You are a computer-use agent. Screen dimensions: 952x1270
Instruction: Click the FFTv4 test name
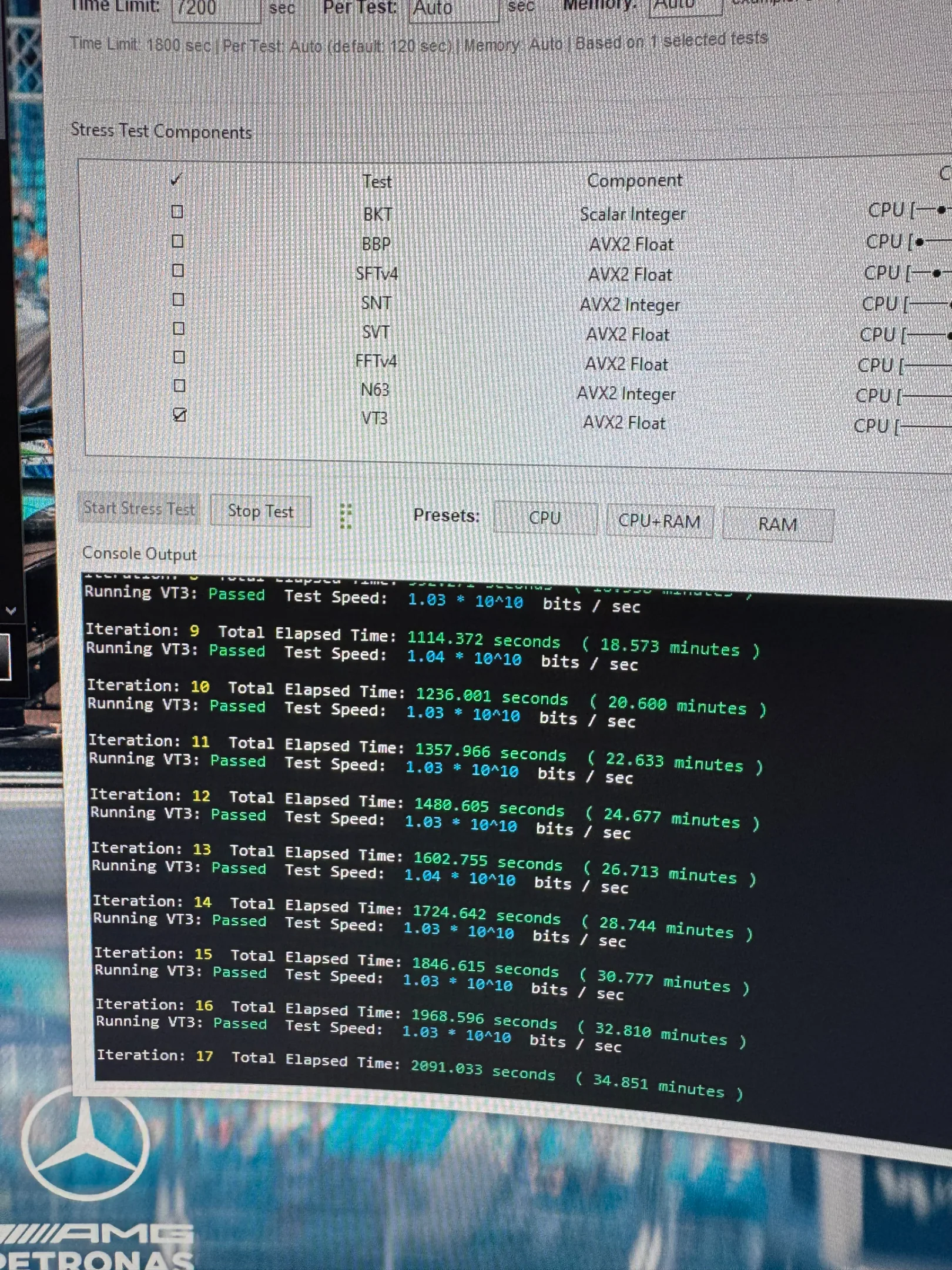coord(376,361)
